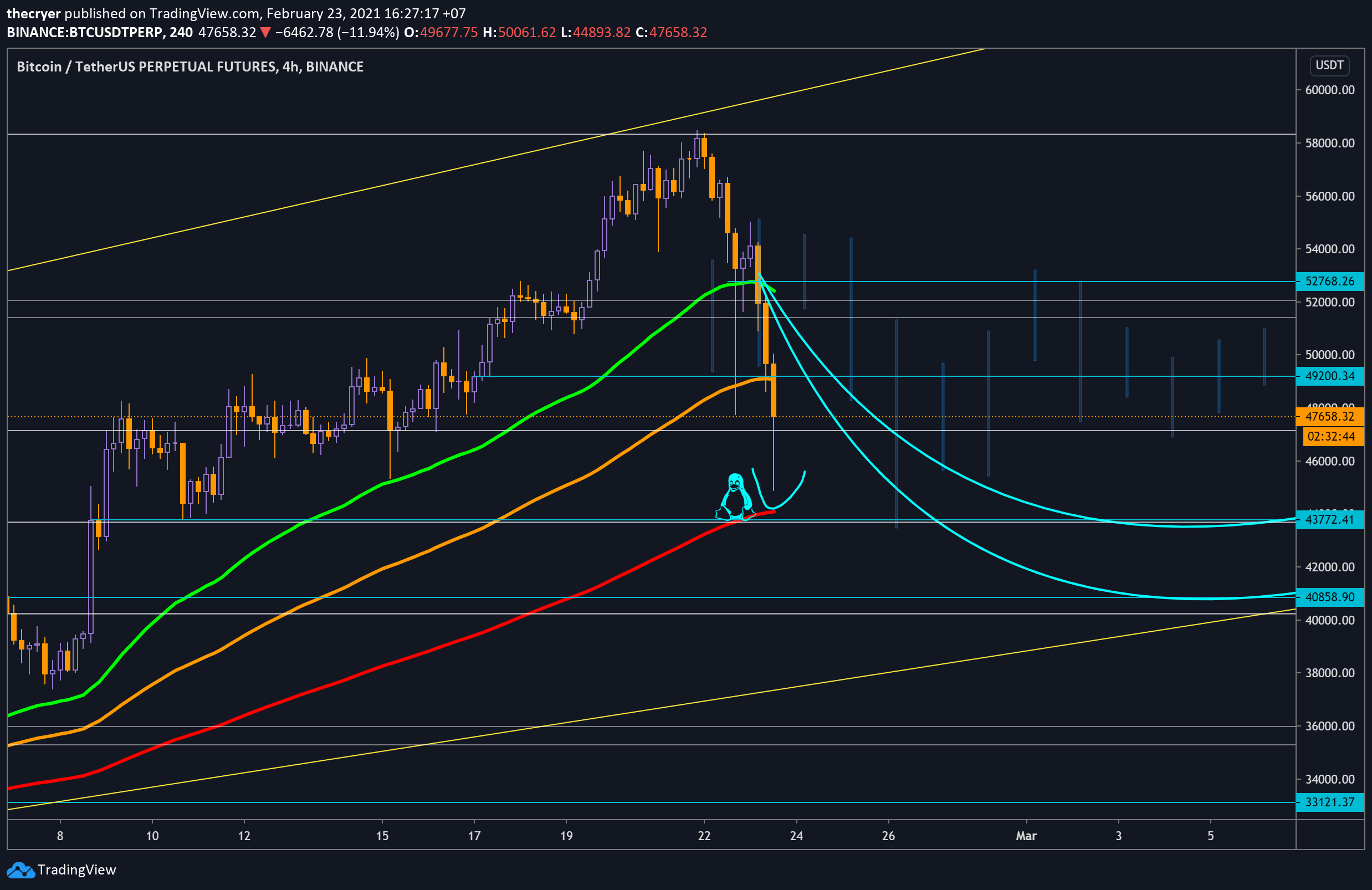Click the 46000.00 axis label
1372x890 pixels.
[x=1329, y=461]
